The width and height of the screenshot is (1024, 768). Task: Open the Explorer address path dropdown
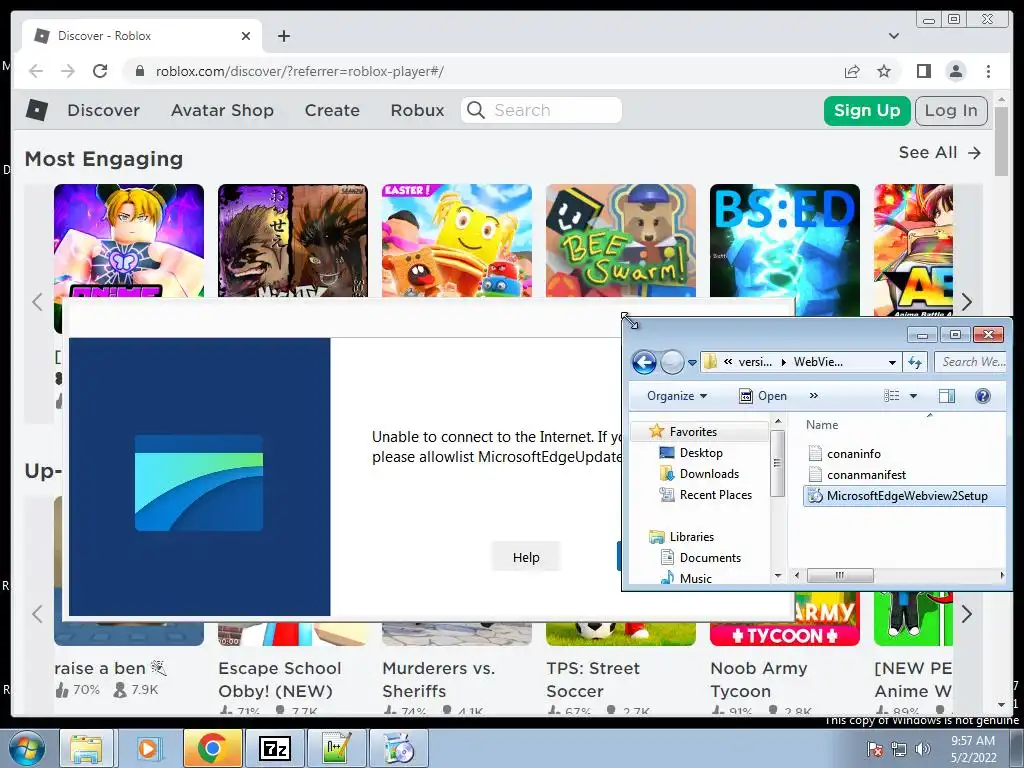click(x=892, y=362)
